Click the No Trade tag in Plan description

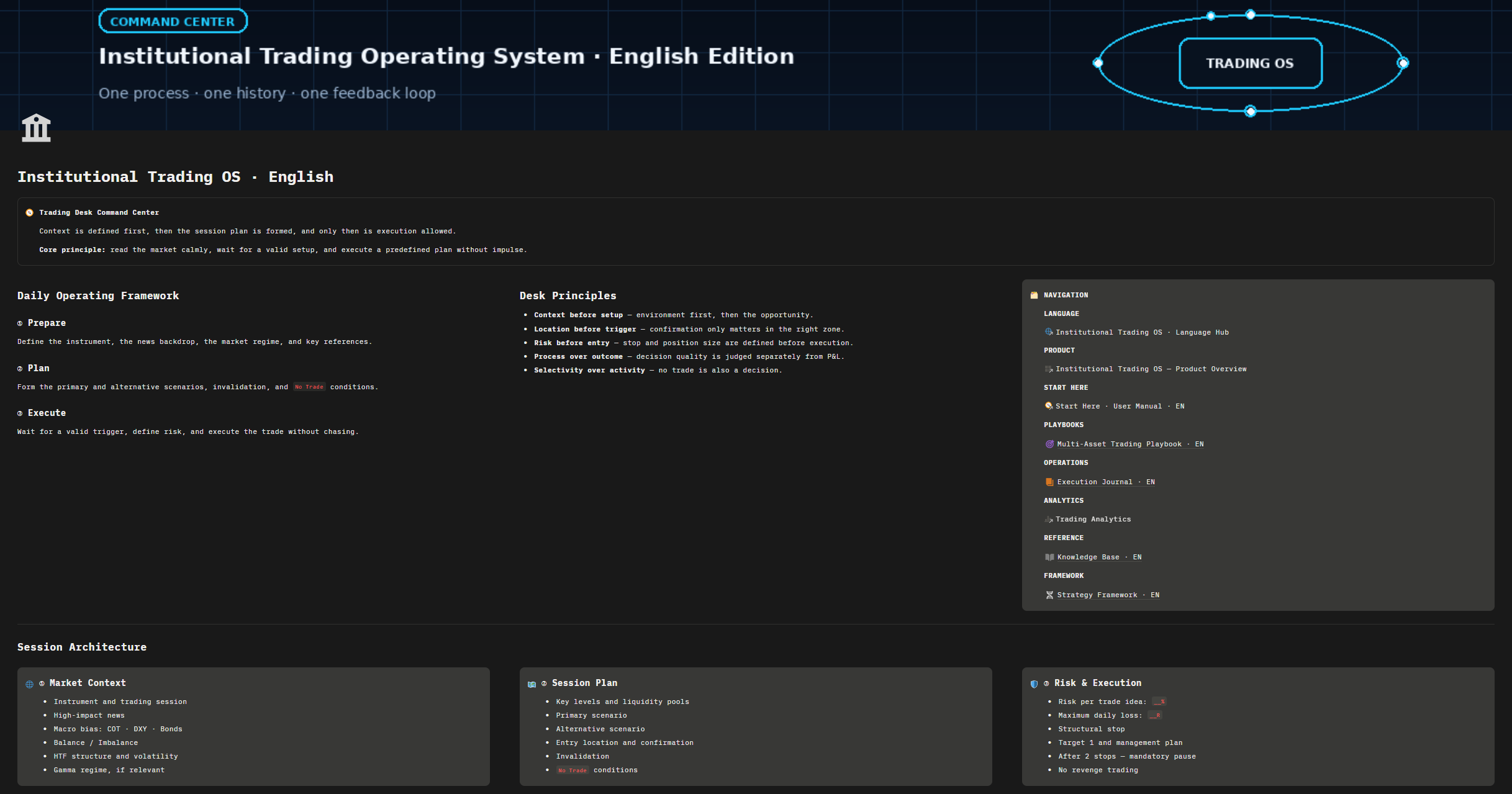pyautogui.click(x=309, y=387)
